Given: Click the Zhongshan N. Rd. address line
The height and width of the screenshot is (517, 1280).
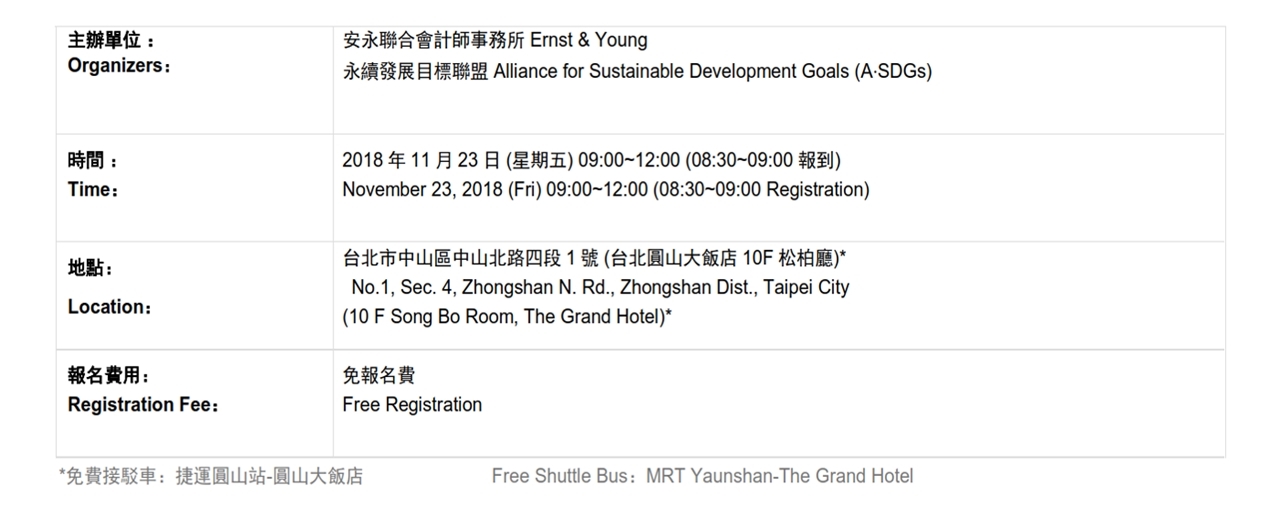Looking at the screenshot, I should [600, 288].
